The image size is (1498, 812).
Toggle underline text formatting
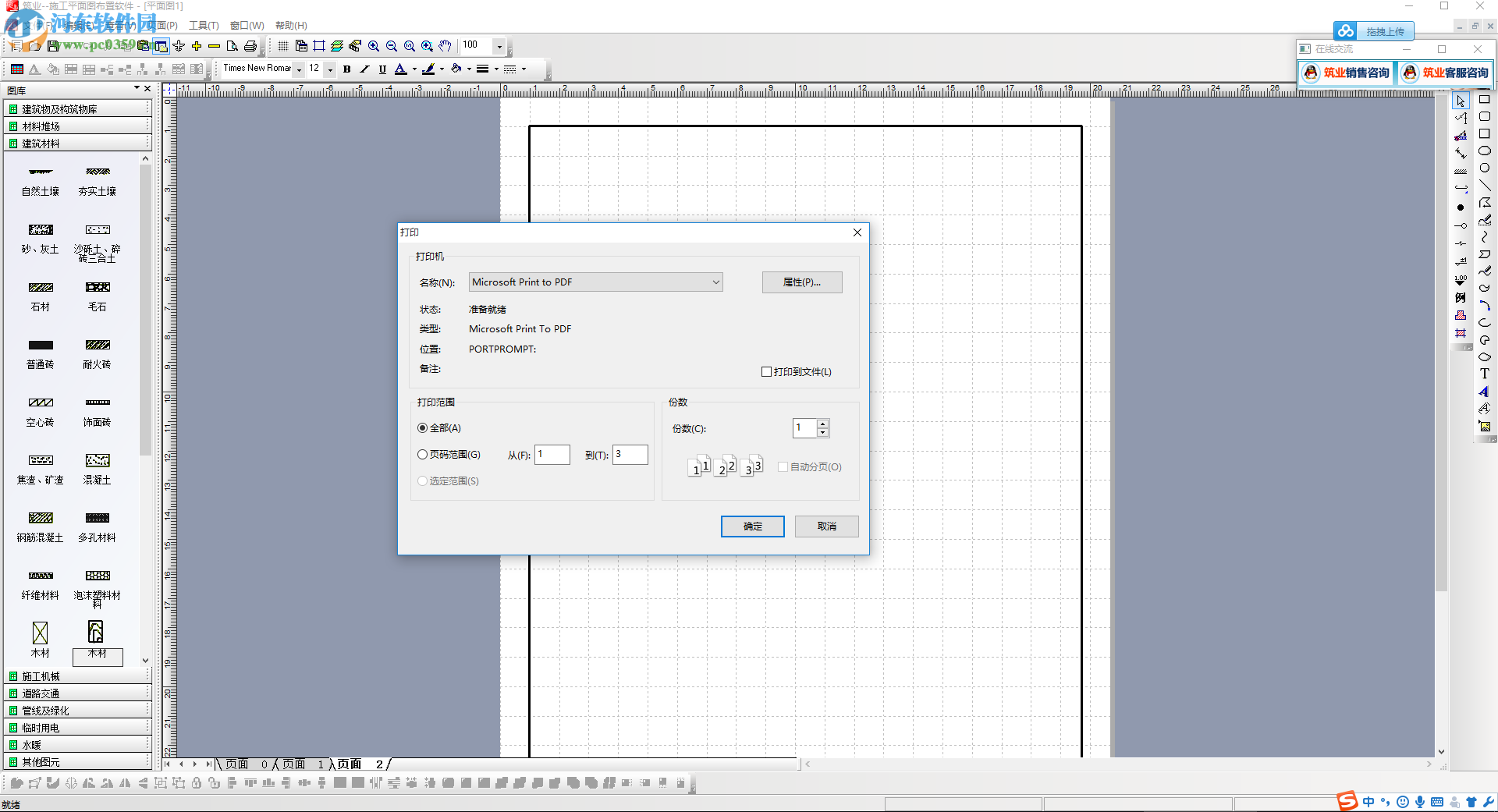(x=382, y=69)
